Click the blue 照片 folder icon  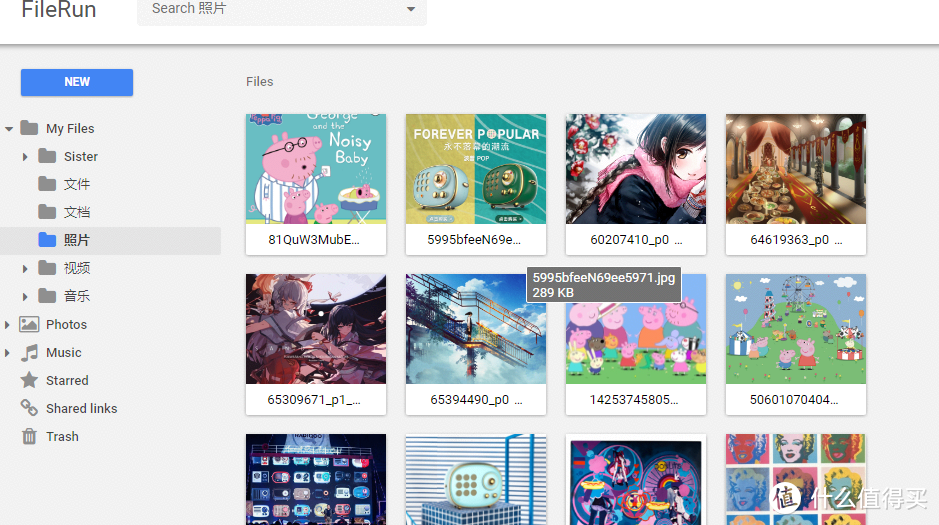point(47,239)
